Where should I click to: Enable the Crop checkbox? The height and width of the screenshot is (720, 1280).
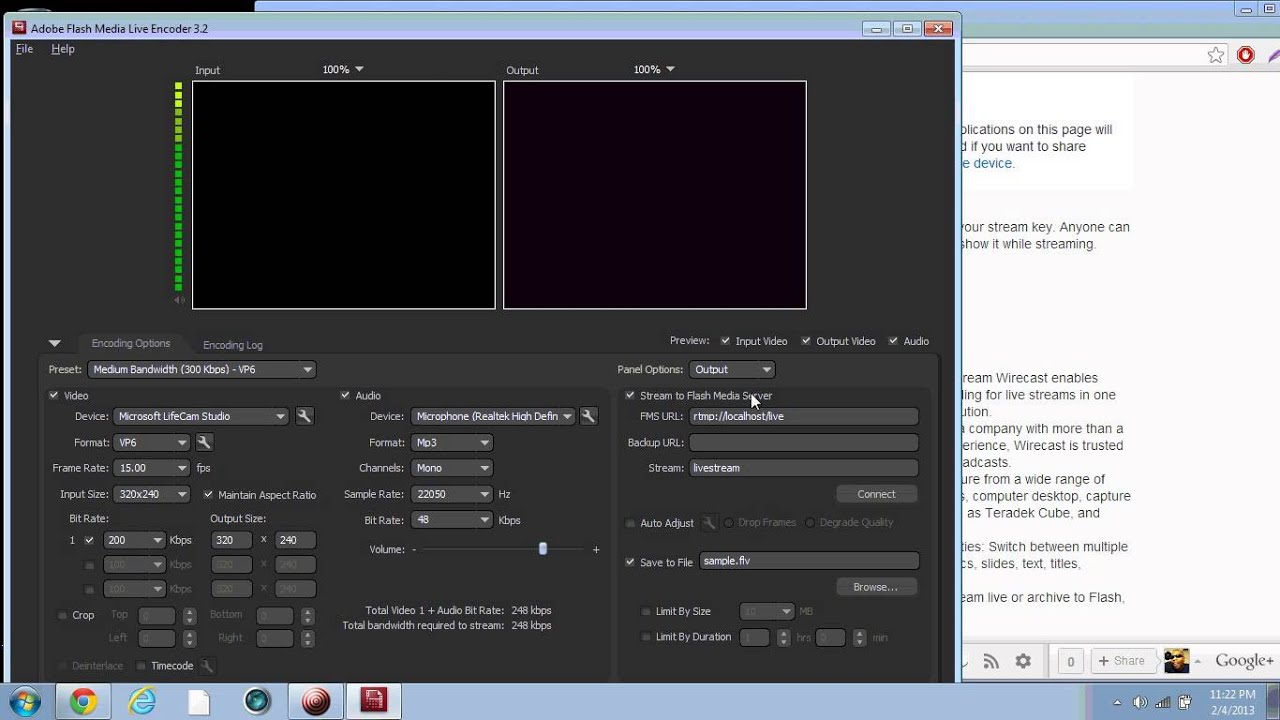[x=62, y=615]
